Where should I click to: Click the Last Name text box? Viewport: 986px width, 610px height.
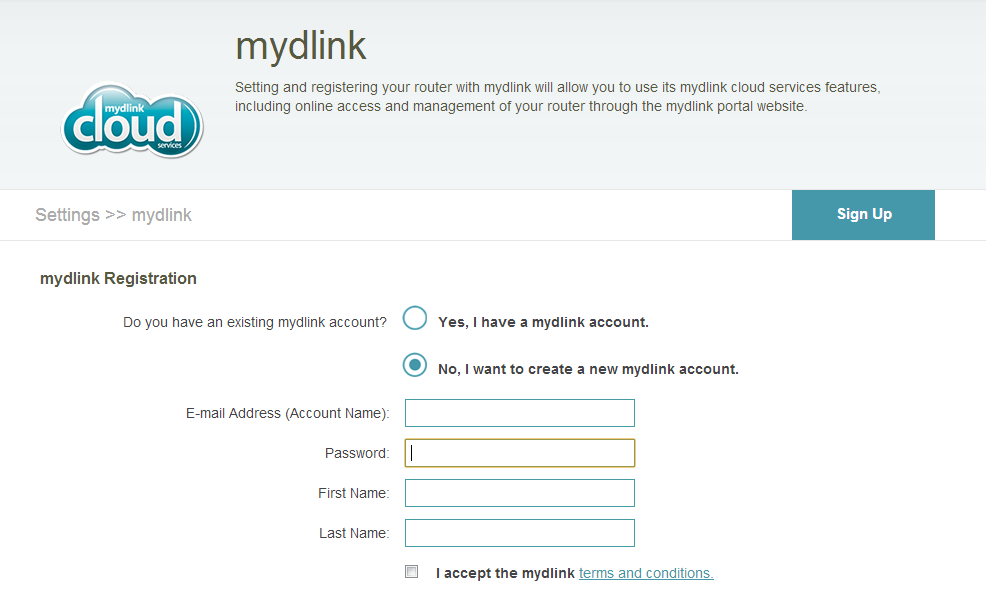click(519, 533)
